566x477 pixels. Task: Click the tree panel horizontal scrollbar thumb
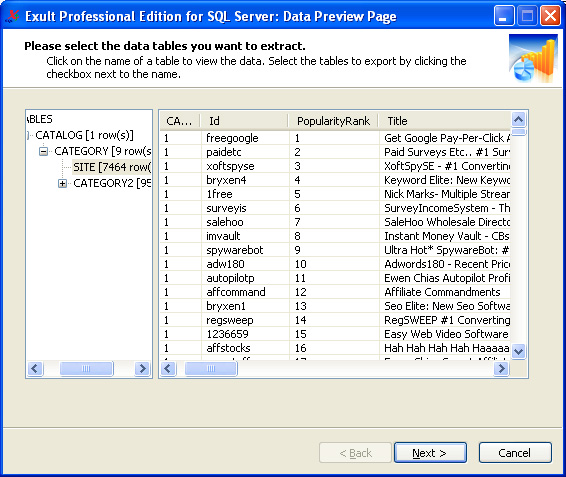pyautogui.click(x=87, y=369)
